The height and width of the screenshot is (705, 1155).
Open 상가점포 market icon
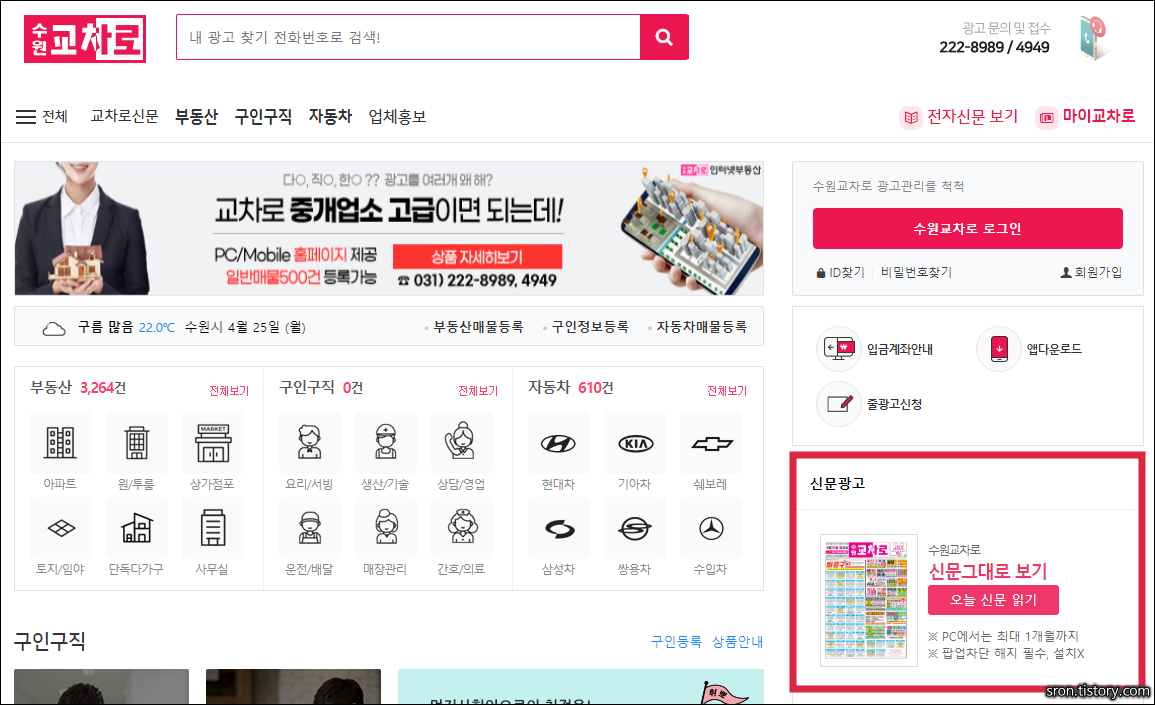tap(213, 443)
